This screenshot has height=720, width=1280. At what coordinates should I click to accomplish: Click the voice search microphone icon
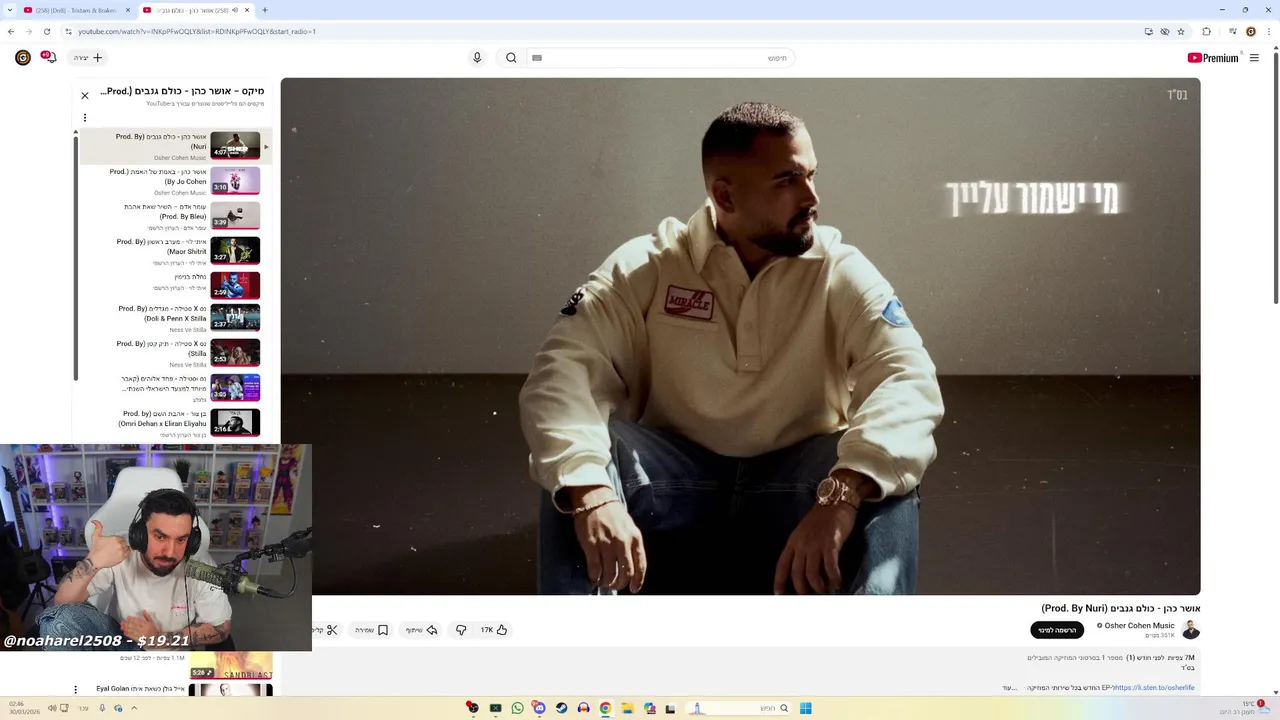[x=477, y=58]
